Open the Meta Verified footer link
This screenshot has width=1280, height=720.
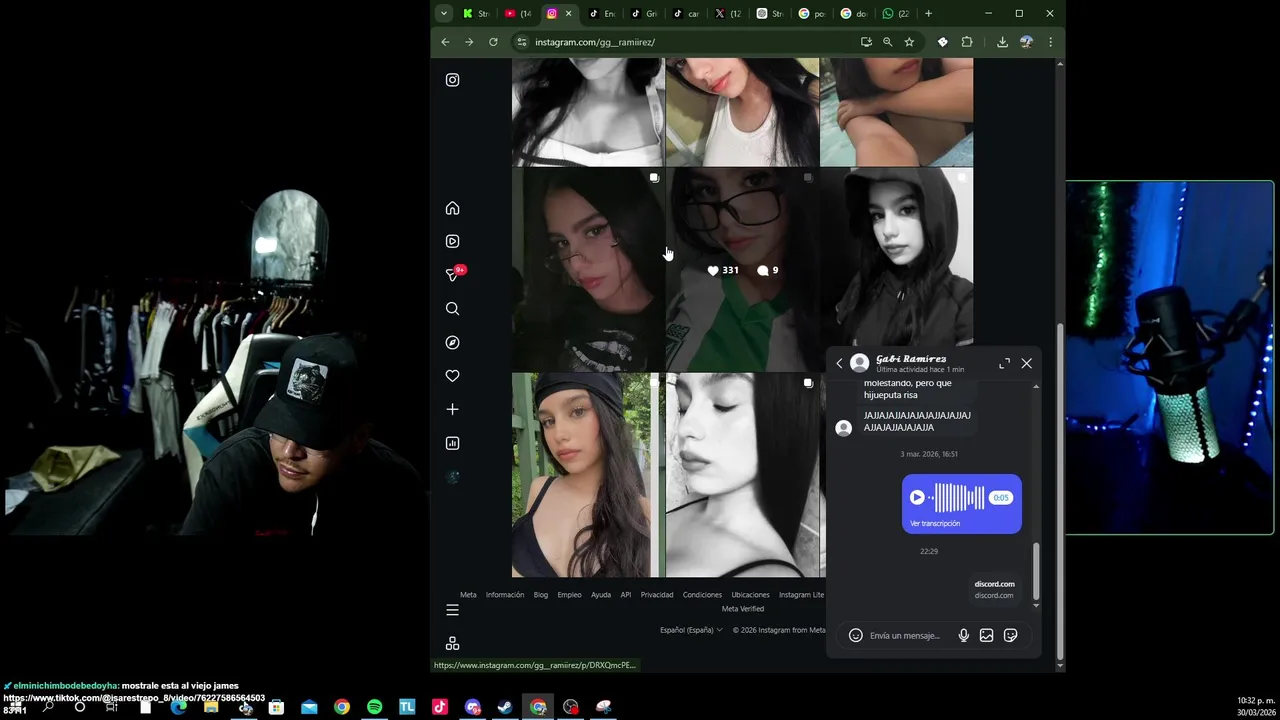[743, 608]
